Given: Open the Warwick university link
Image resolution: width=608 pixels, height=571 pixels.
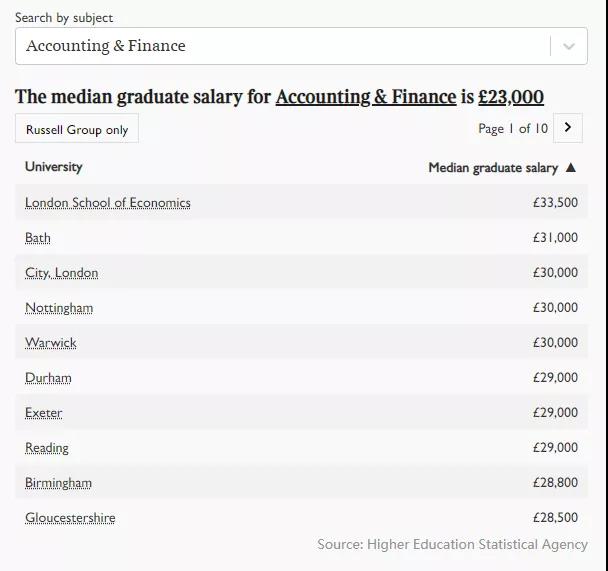Looking at the screenshot, I should [x=51, y=343].
